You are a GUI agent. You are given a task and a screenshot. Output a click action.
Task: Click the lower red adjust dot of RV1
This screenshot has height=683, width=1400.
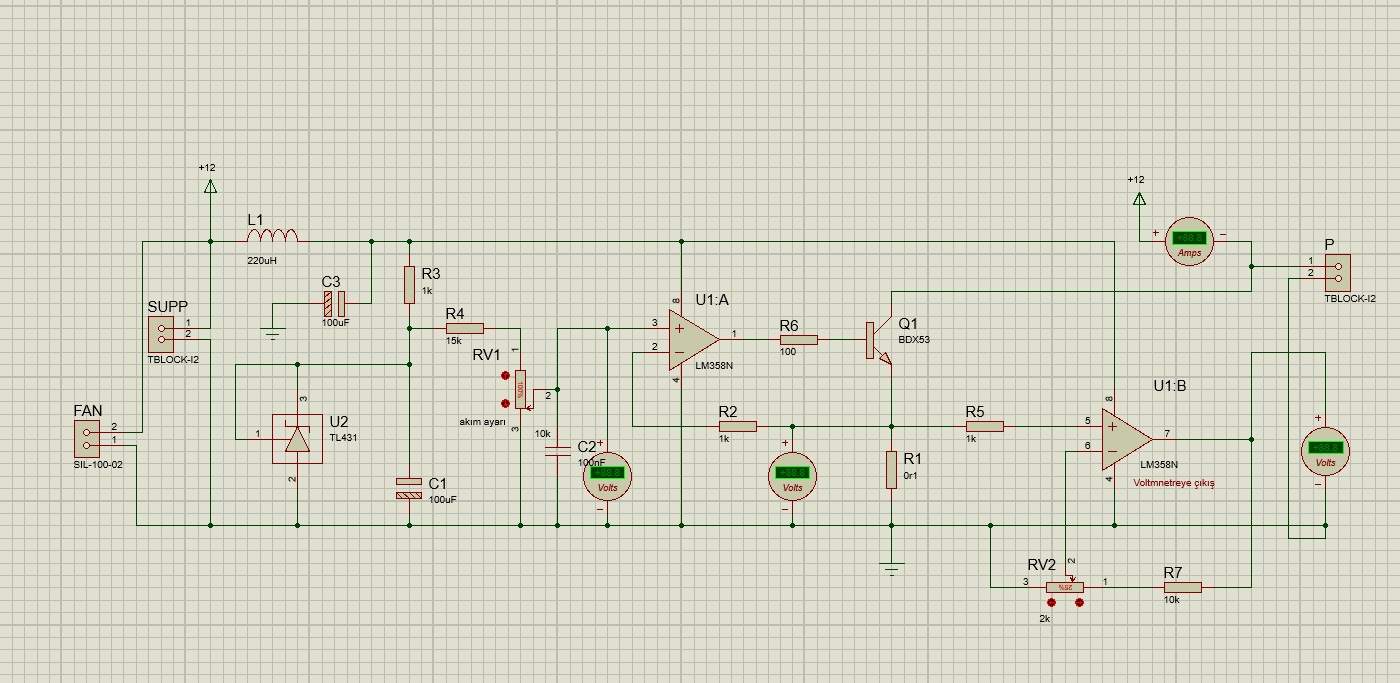tap(505, 404)
